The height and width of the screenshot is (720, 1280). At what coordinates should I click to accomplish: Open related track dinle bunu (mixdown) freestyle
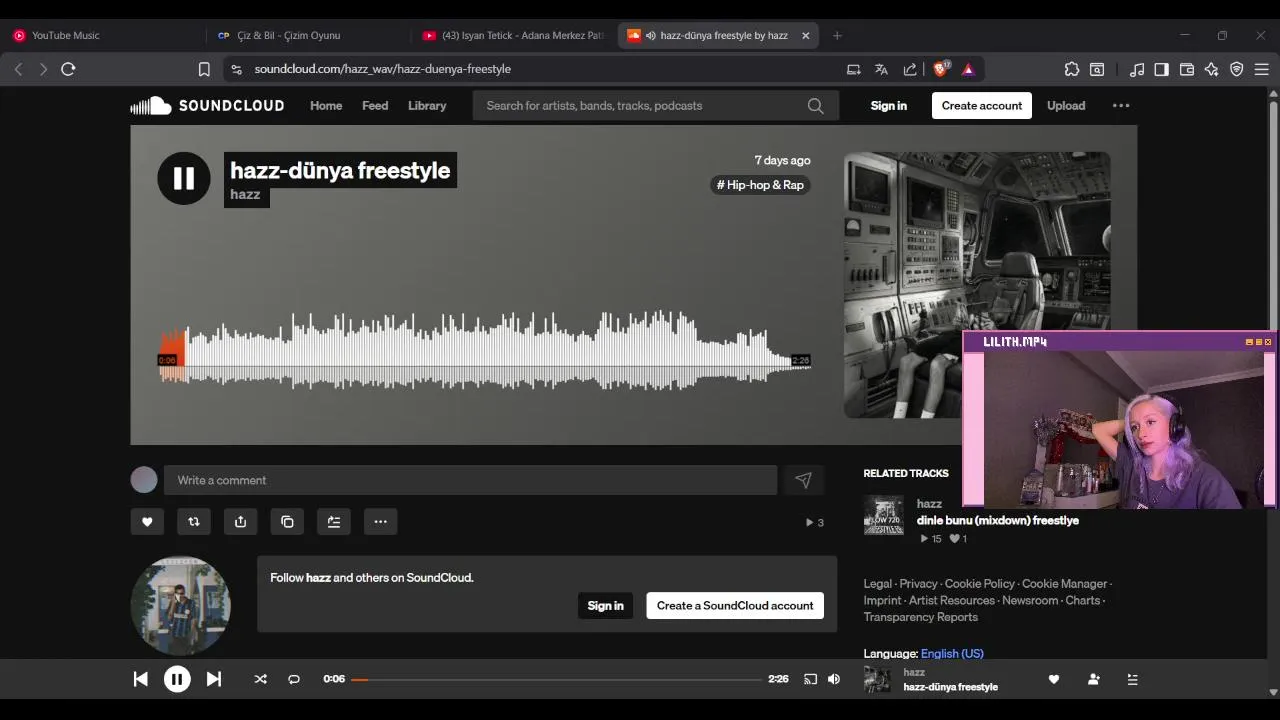pos(998,520)
